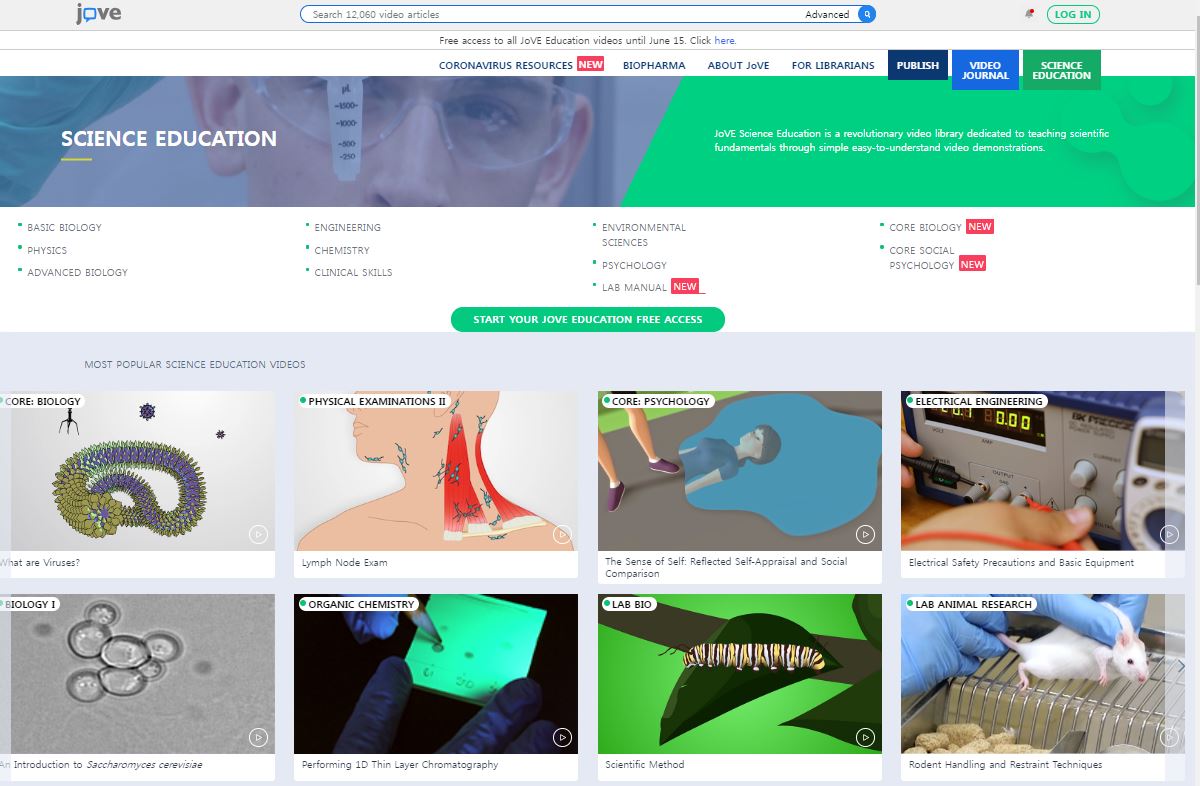Play the Saccharomyces cerevisiae video icon
The image size is (1200, 786).
pos(258,738)
